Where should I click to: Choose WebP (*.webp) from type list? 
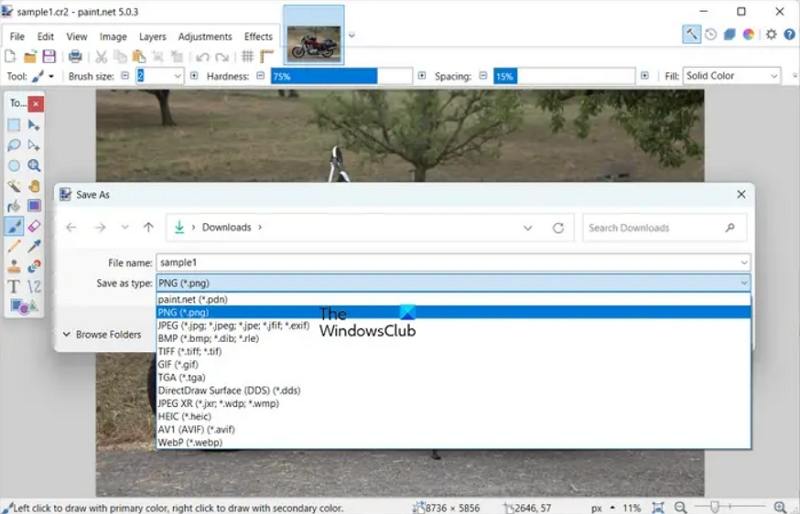click(x=453, y=442)
